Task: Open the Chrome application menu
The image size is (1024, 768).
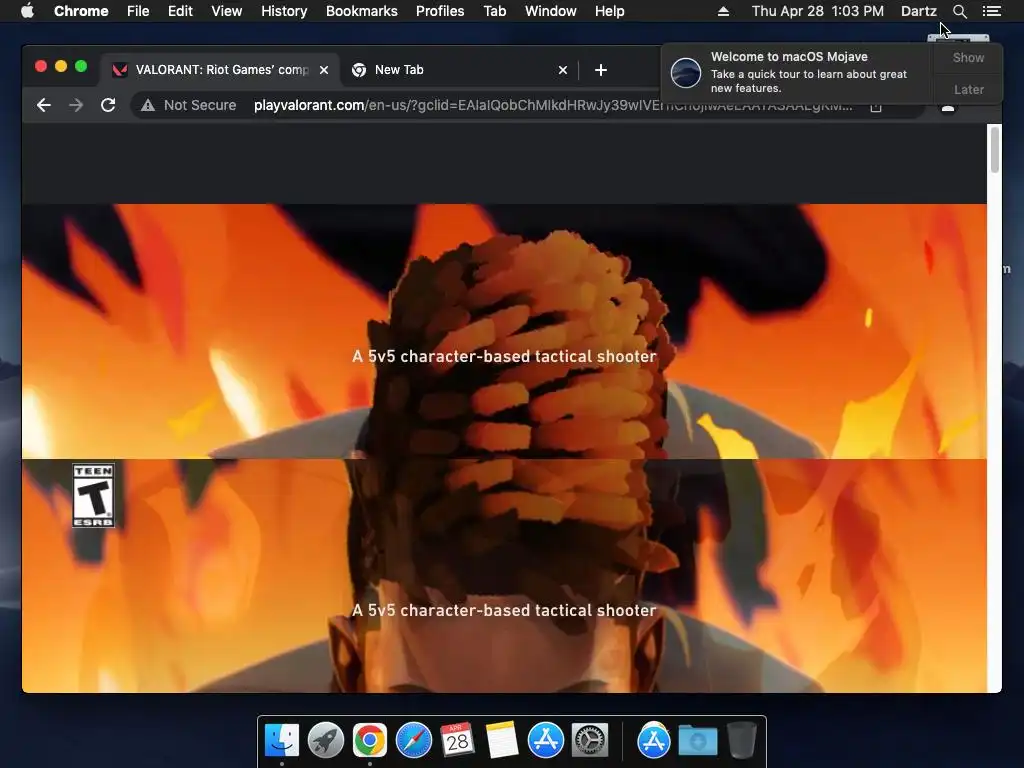Action: coord(81,11)
